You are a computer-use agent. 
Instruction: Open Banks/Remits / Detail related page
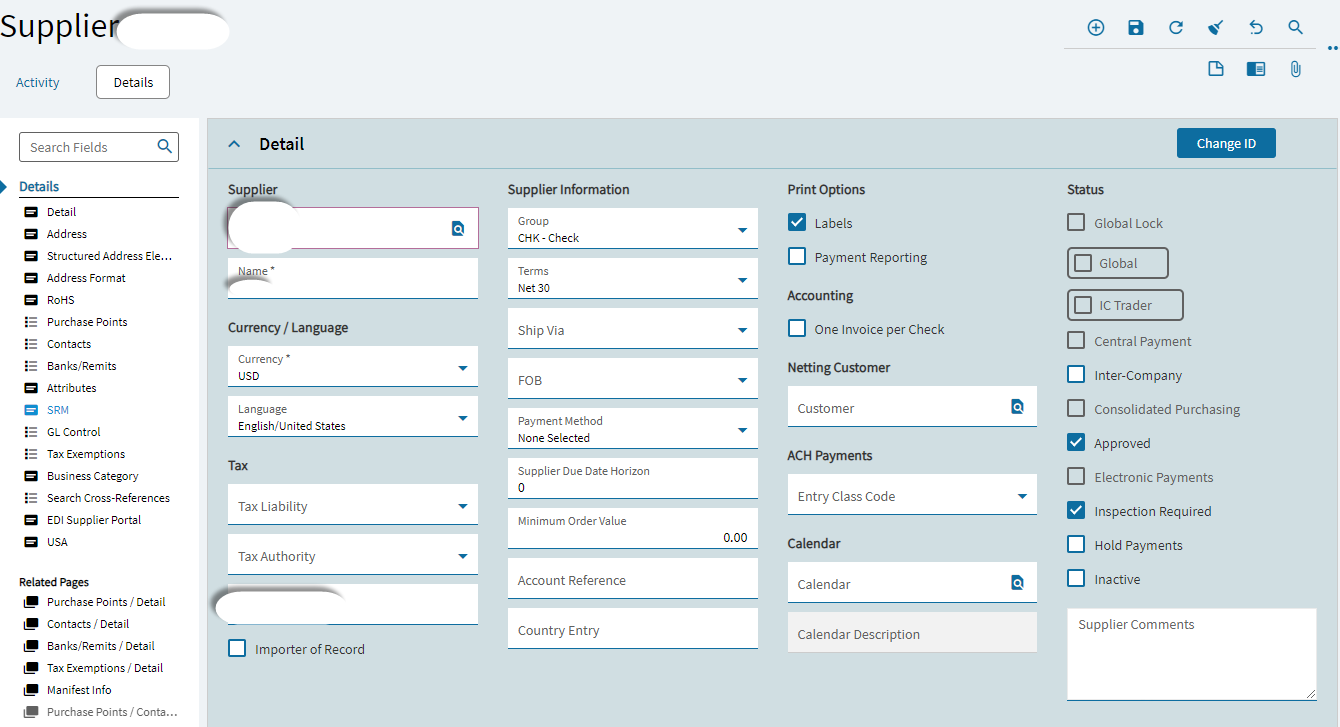100,646
